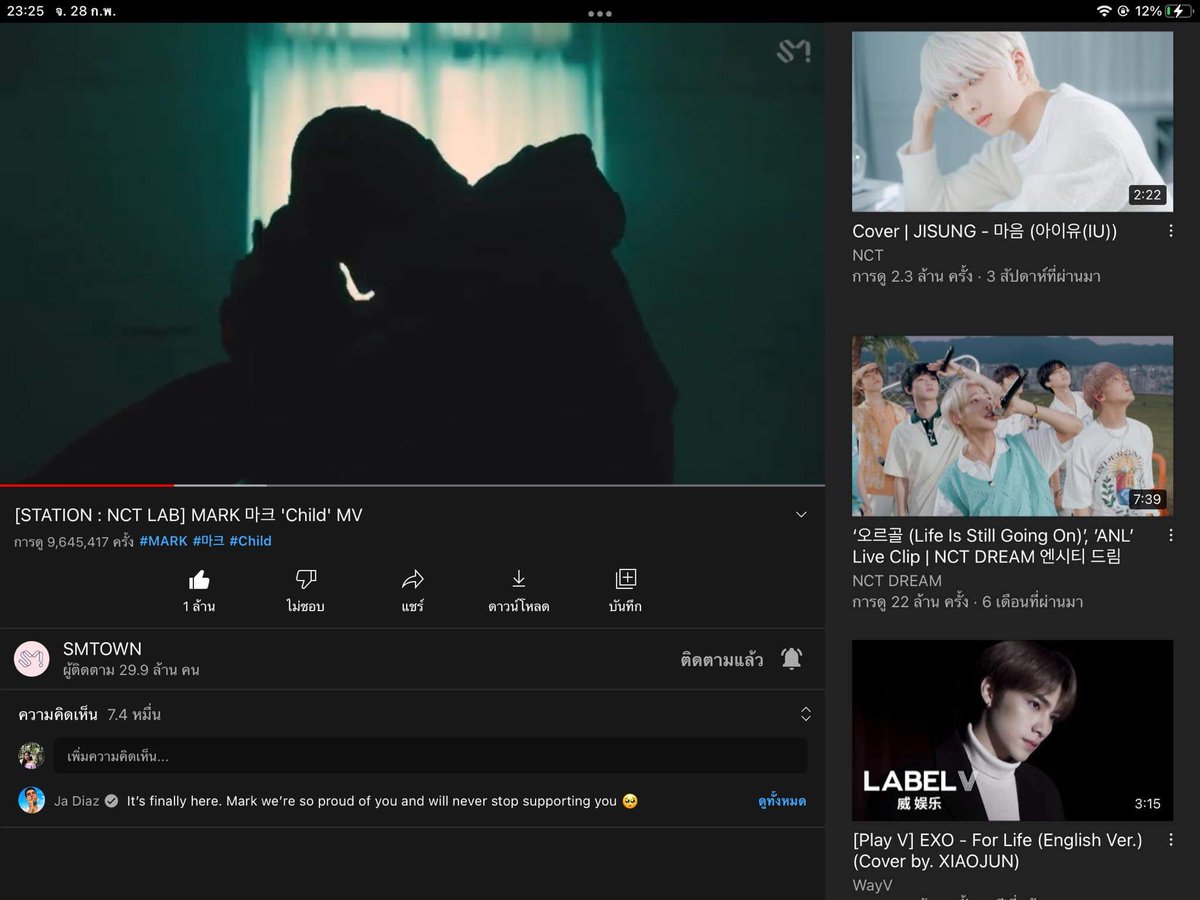Open the #MARK hashtag link
The width and height of the screenshot is (1200, 900).
coord(163,541)
